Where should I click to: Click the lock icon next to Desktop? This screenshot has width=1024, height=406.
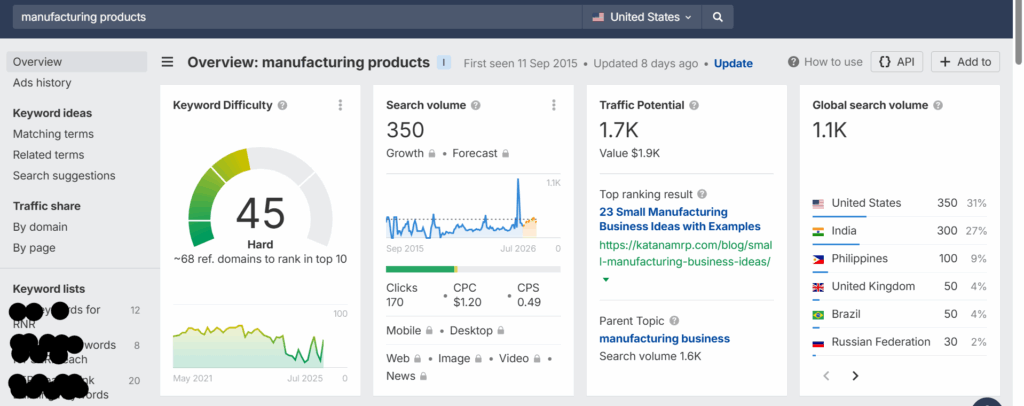pyautogui.click(x=501, y=331)
